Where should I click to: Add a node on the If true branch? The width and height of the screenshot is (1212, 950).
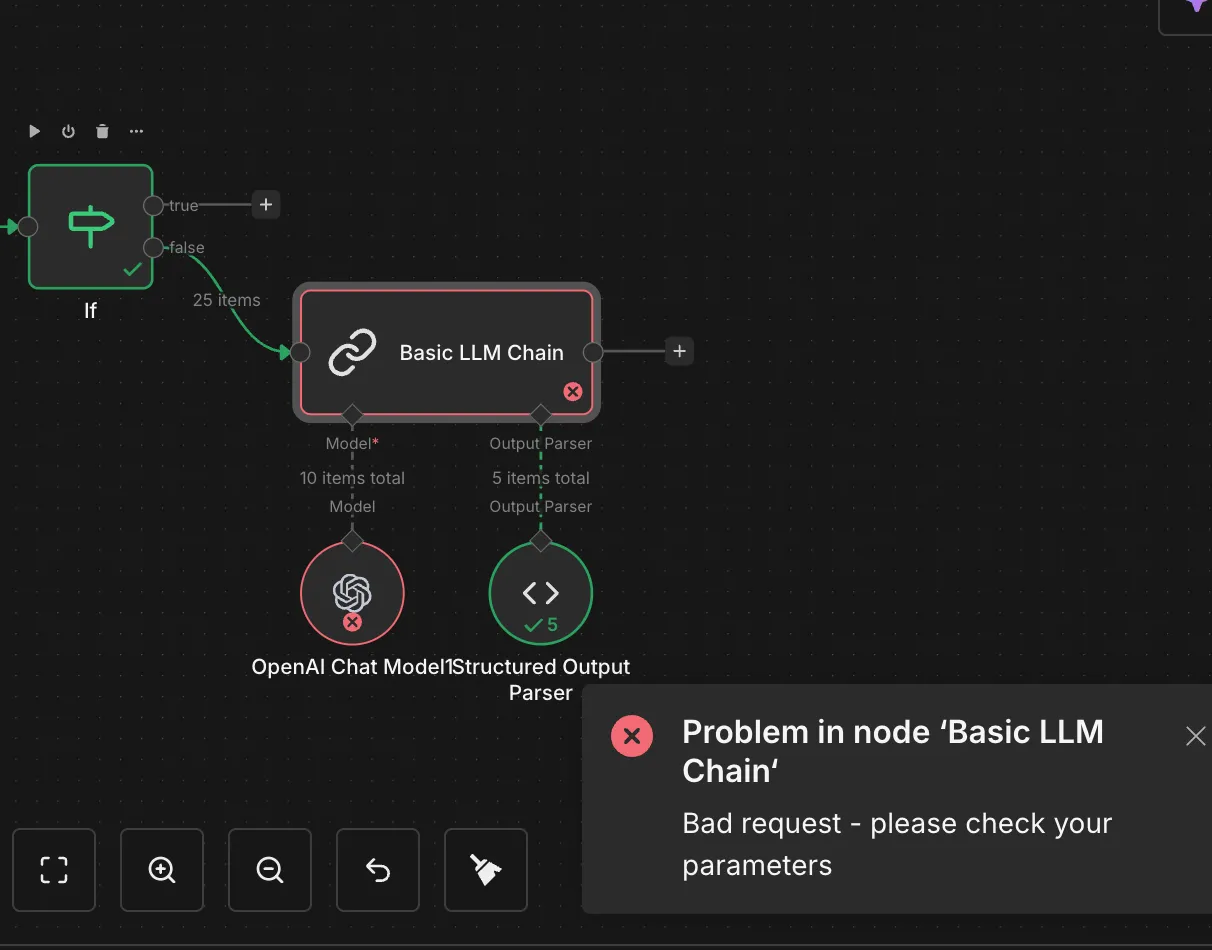click(x=266, y=205)
